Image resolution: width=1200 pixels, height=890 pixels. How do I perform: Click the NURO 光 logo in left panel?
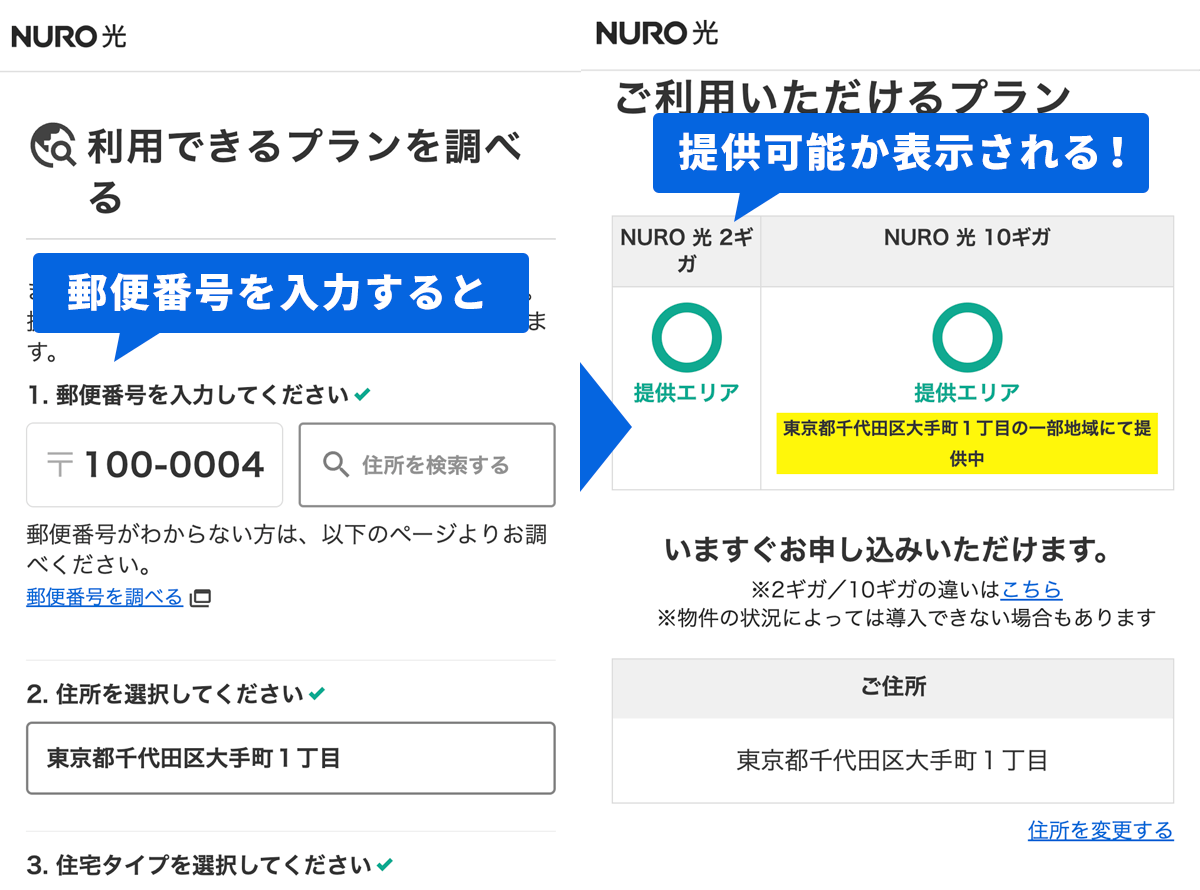point(68,37)
